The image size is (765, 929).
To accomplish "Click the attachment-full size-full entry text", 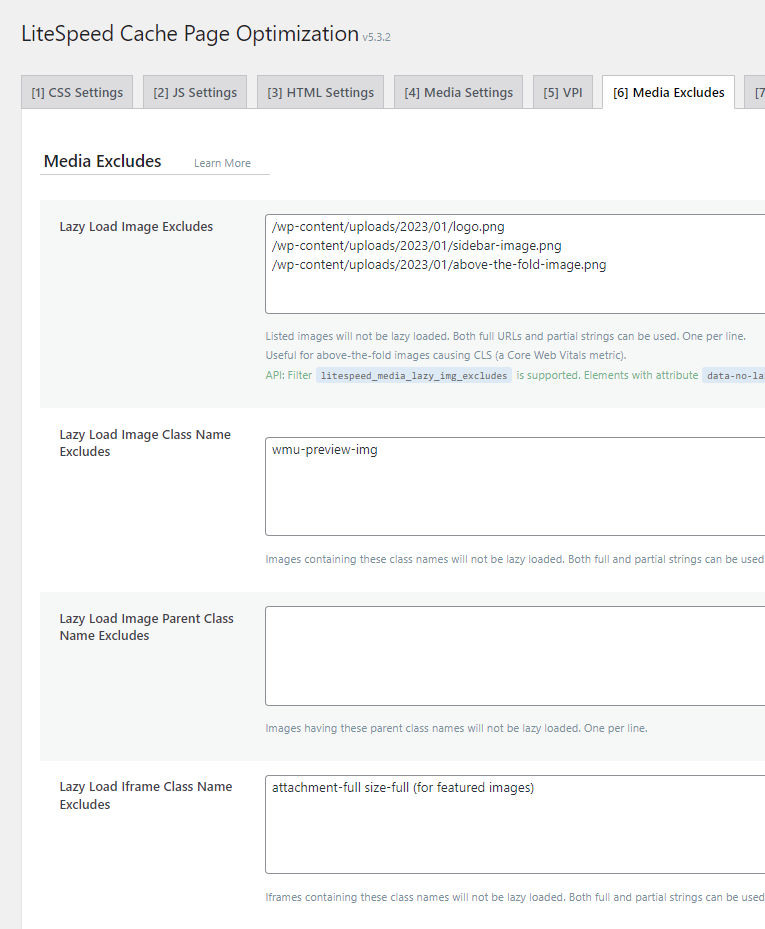I will 403,787.
